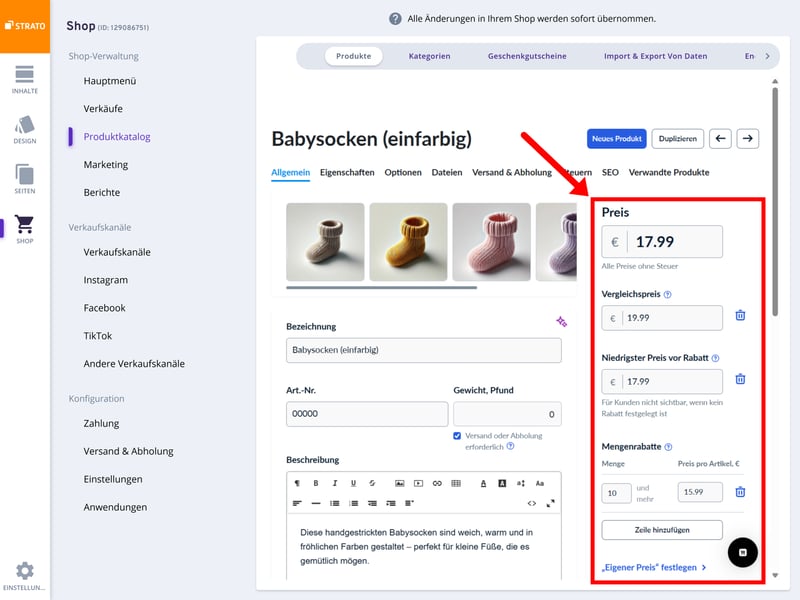The width and height of the screenshot is (800, 600).
Task: Click the Bezeichnung input field
Action: coord(423,350)
